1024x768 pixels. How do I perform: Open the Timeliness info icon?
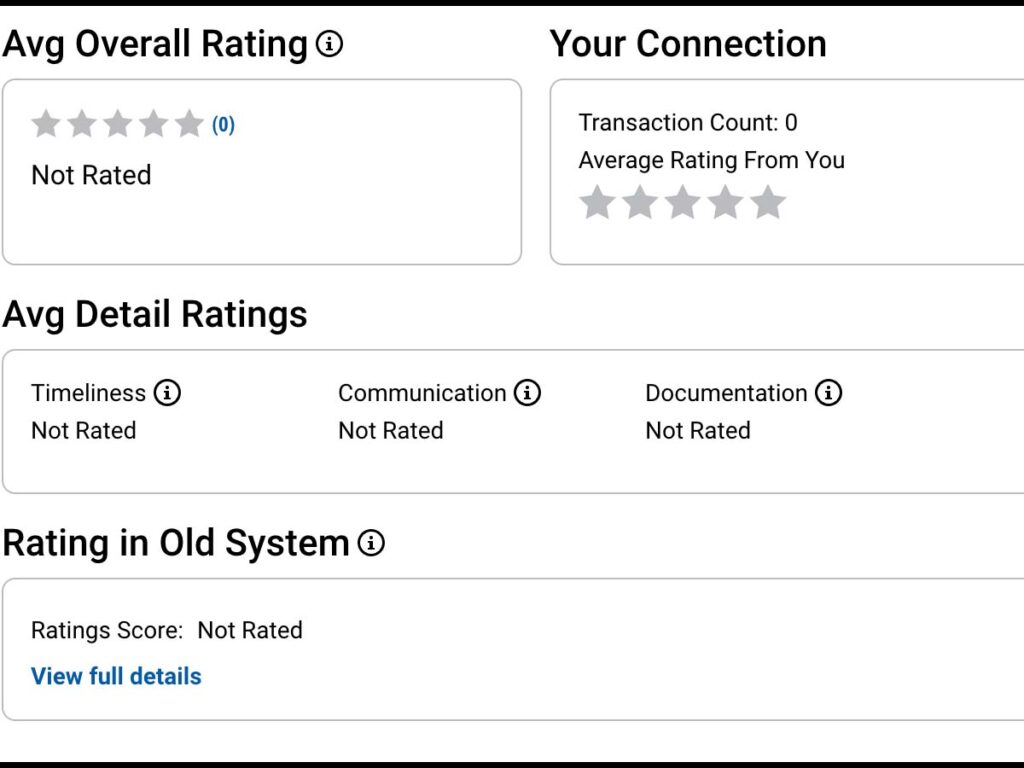167,393
